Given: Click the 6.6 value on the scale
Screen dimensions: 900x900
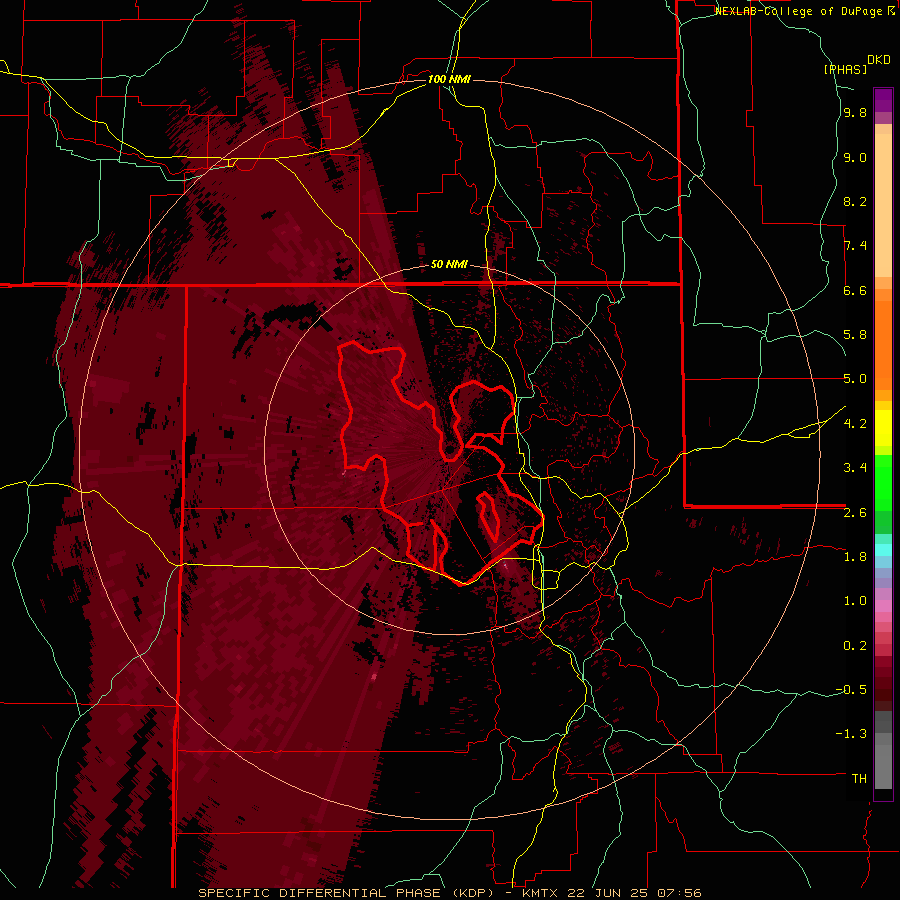Looking at the screenshot, I should point(855,291).
